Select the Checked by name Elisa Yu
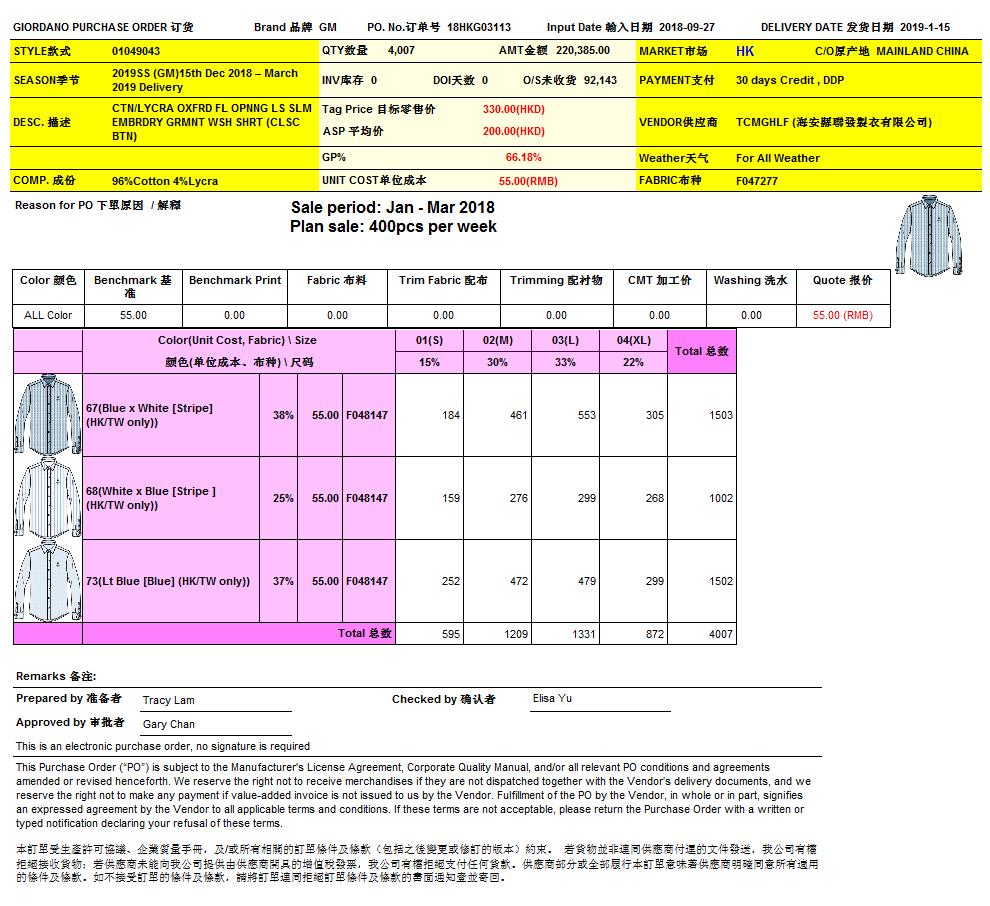Image resolution: width=990 pixels, height=906 pixels. (553, 699)
